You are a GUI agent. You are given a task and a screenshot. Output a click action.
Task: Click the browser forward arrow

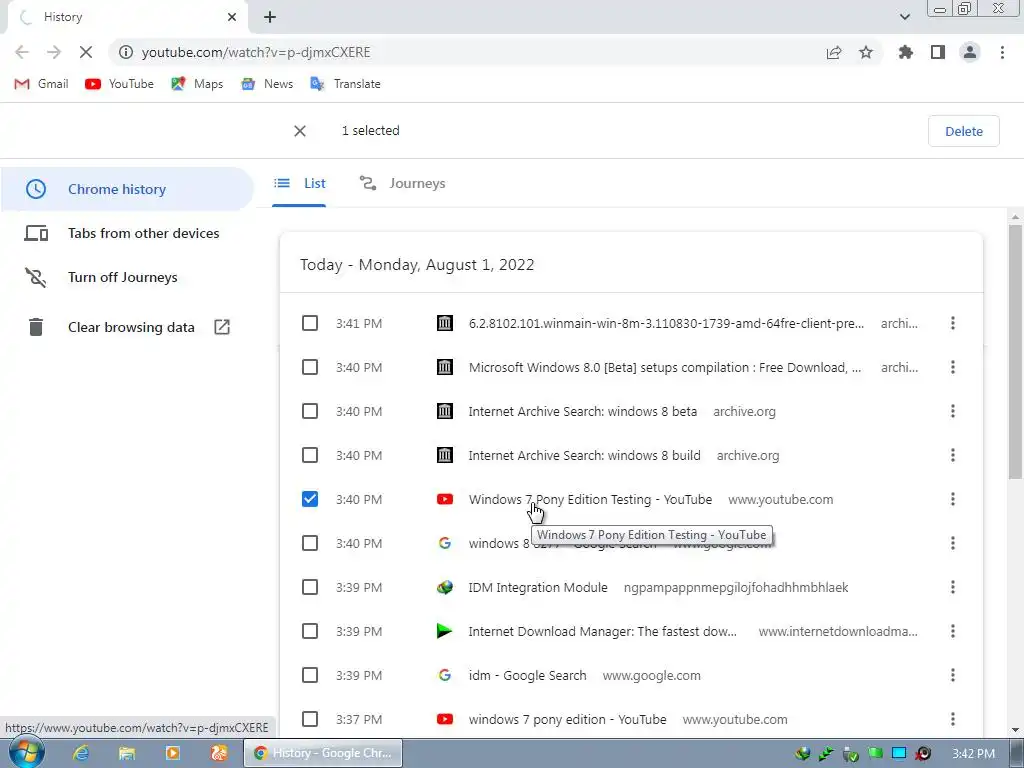54,52
